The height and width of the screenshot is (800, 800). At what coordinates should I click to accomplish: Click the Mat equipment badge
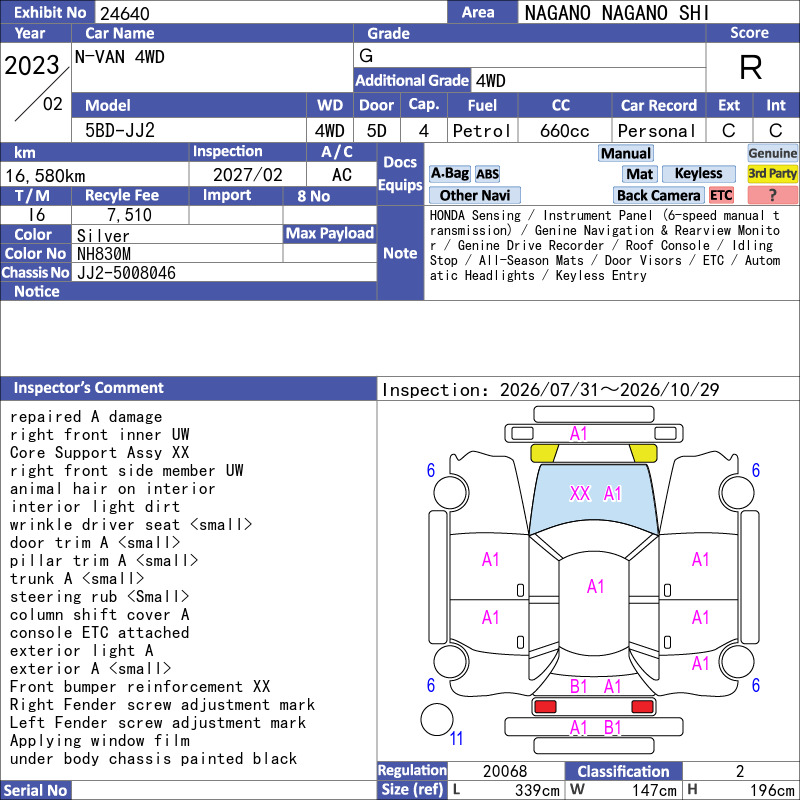pyautogui.click(x=639, y=174)
